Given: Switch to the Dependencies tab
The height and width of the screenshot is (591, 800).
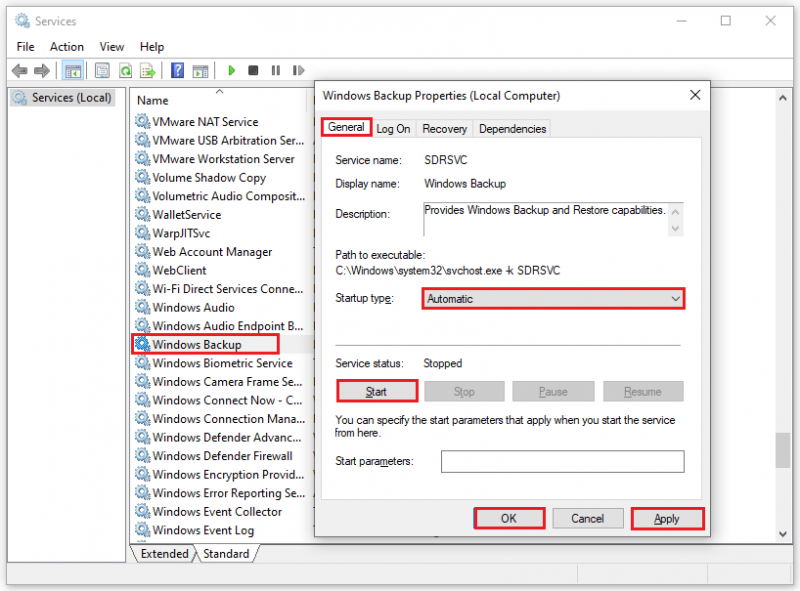Looking at the screenshot, I should 512,129.
